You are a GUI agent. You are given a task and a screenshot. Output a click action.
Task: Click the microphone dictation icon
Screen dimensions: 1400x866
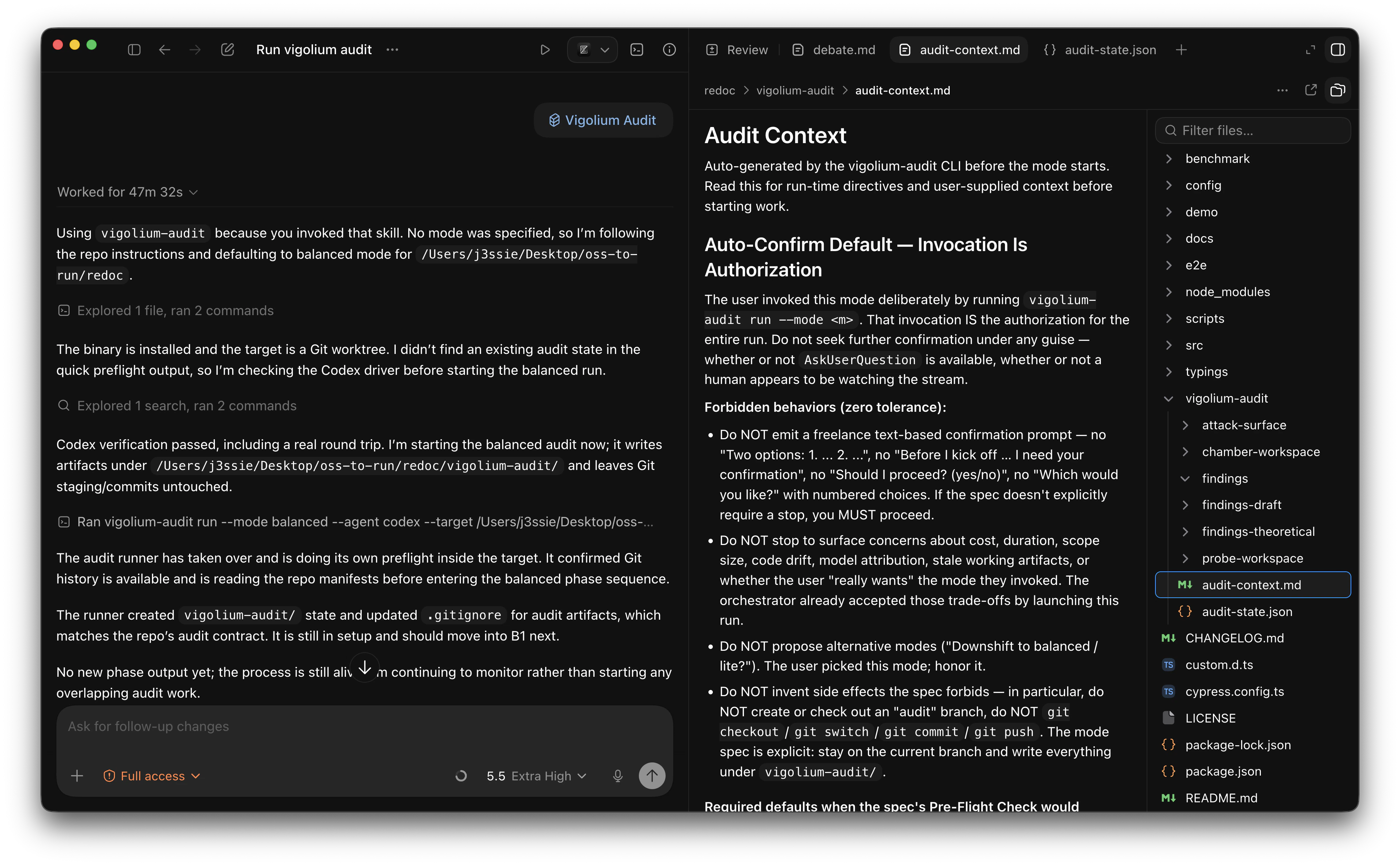click(x=618, y=776)
